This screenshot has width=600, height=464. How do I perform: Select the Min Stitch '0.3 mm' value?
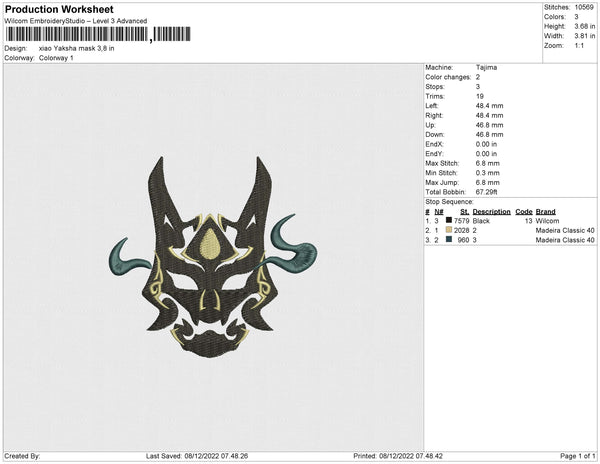pyautogui.click(x=488, y=173)
